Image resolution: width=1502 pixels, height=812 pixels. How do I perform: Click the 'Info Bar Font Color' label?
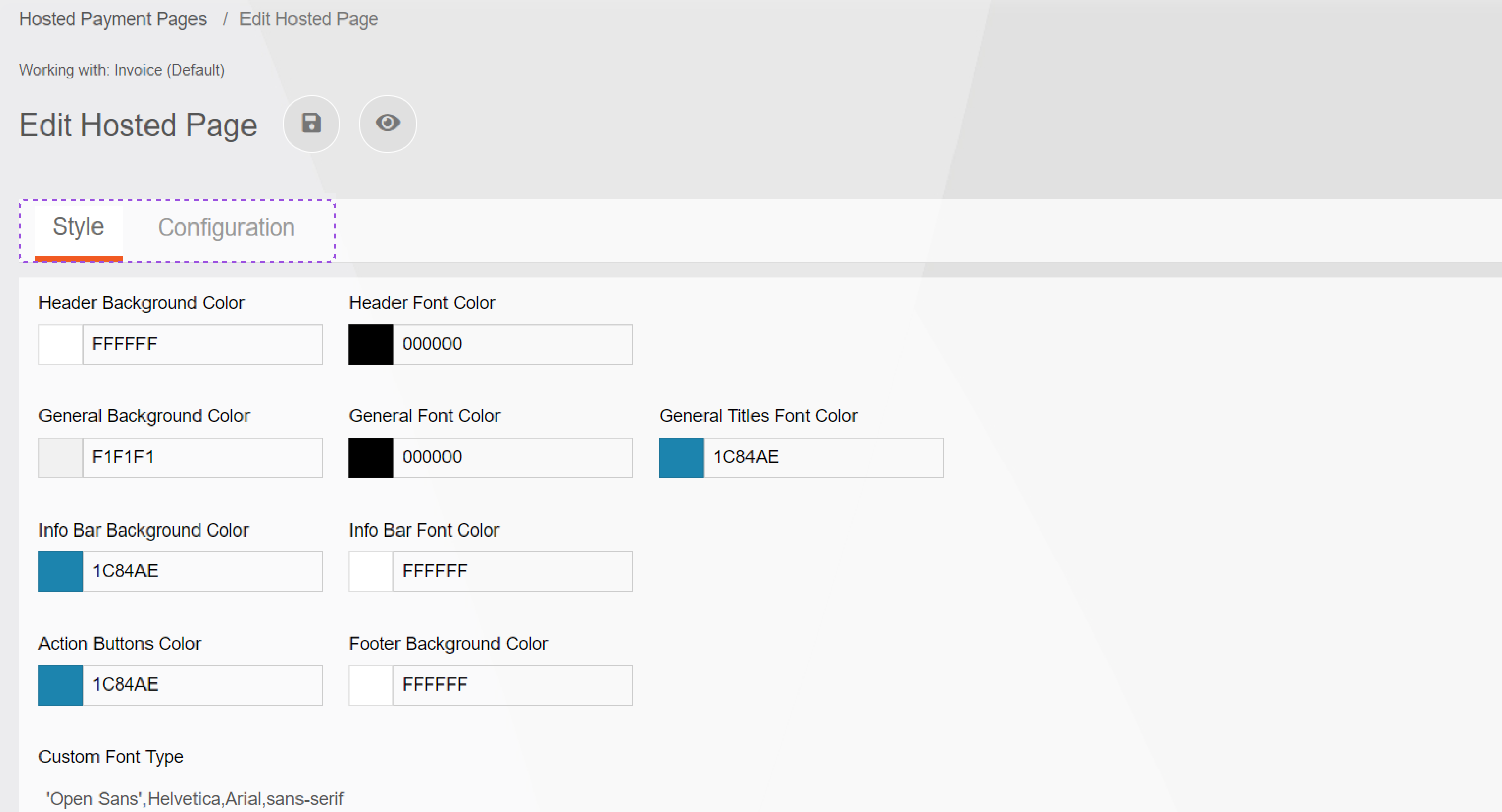[424, 531]
